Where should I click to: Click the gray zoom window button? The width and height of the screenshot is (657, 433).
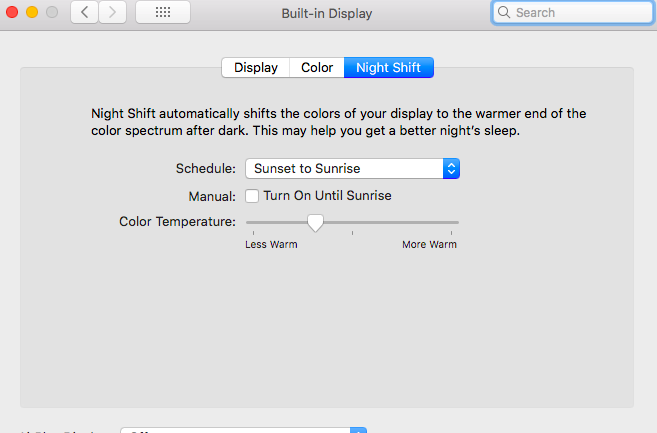(51, 13)
